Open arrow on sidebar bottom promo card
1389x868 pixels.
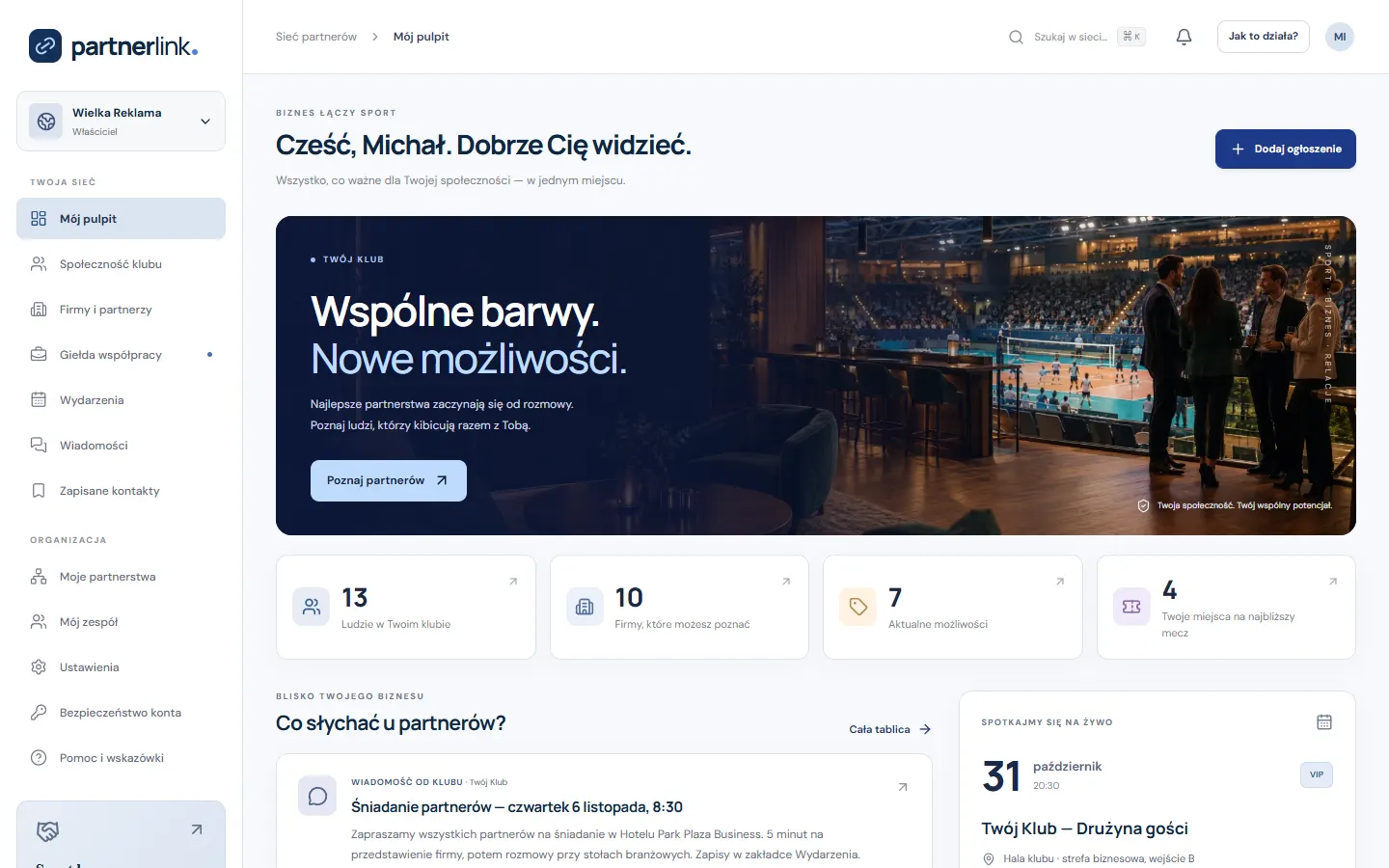point(197,829)
